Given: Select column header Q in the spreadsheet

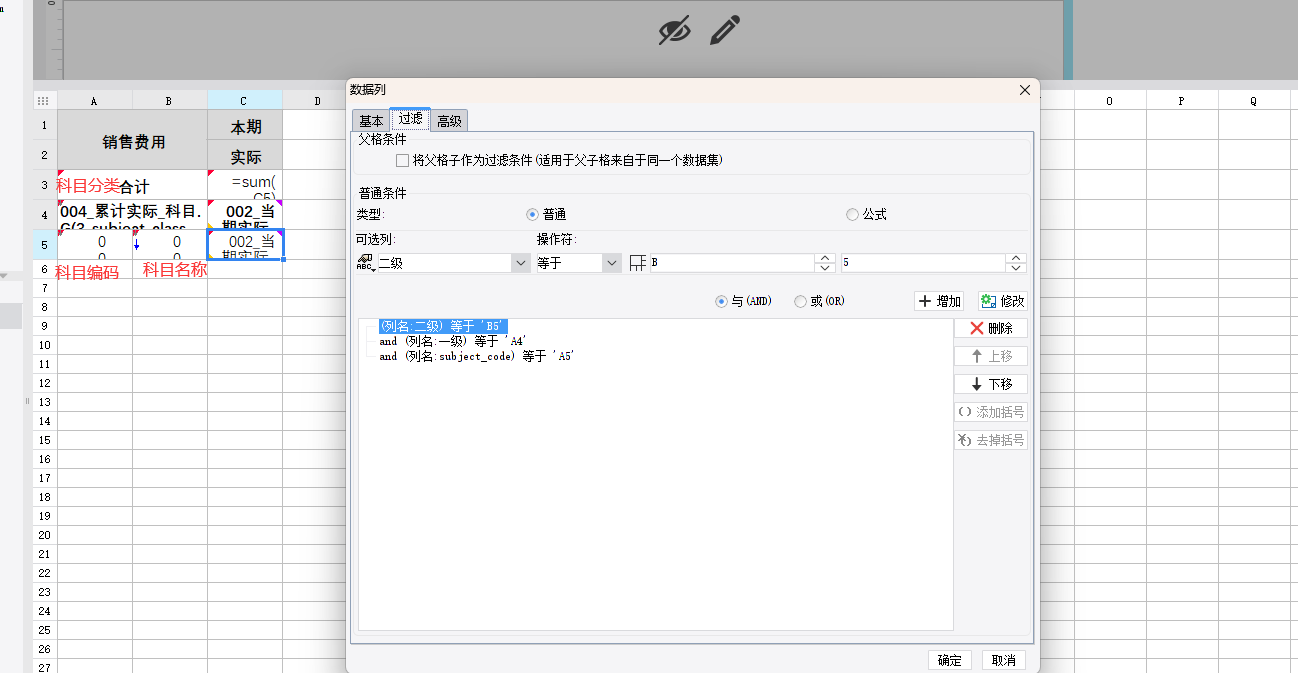Looking at the screenshot, I should point(1253,101).
